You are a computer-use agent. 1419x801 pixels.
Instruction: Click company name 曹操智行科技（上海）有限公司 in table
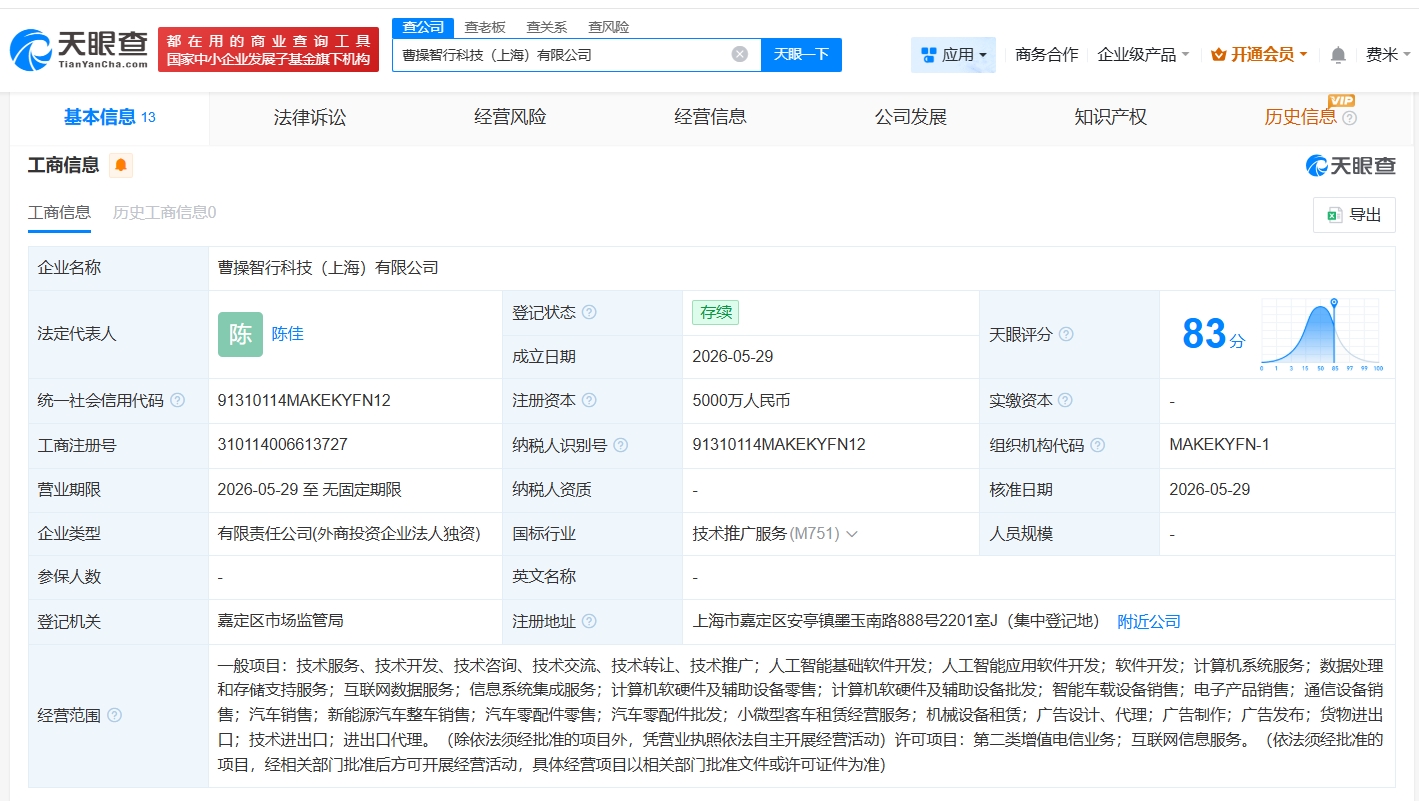[328, 268]
